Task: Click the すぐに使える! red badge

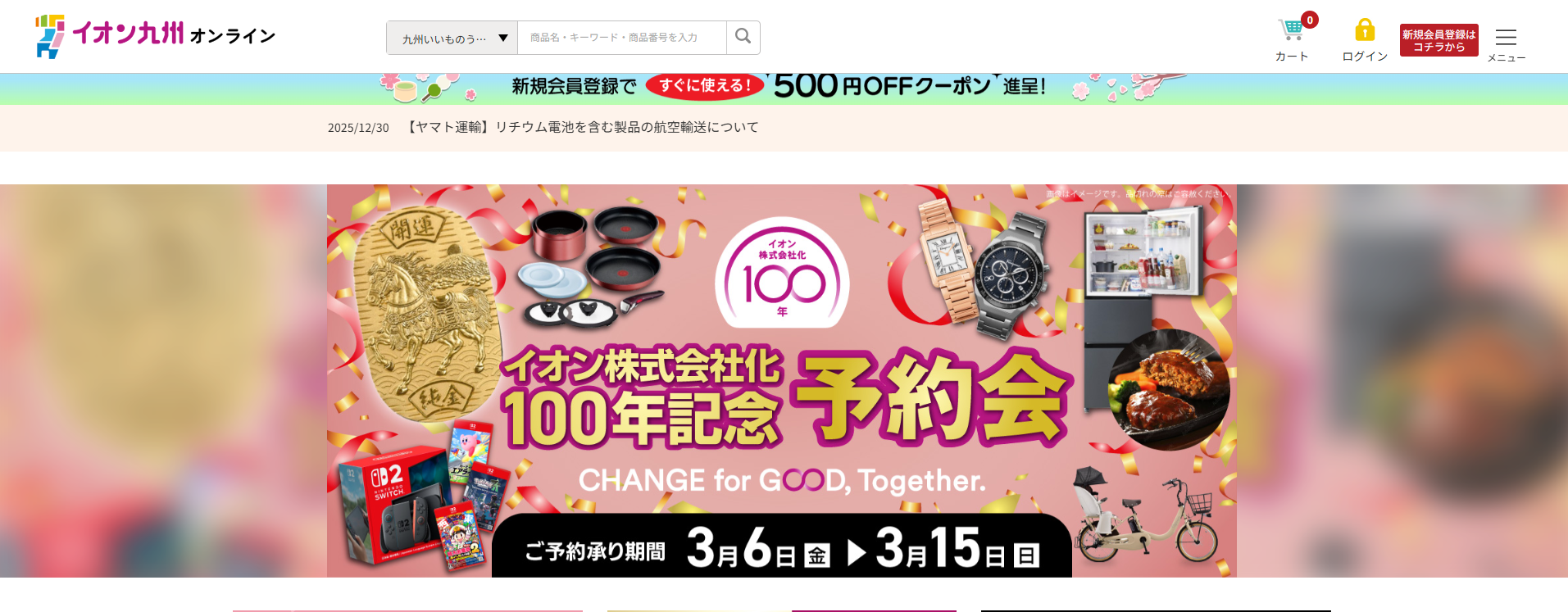Action: 705,85
